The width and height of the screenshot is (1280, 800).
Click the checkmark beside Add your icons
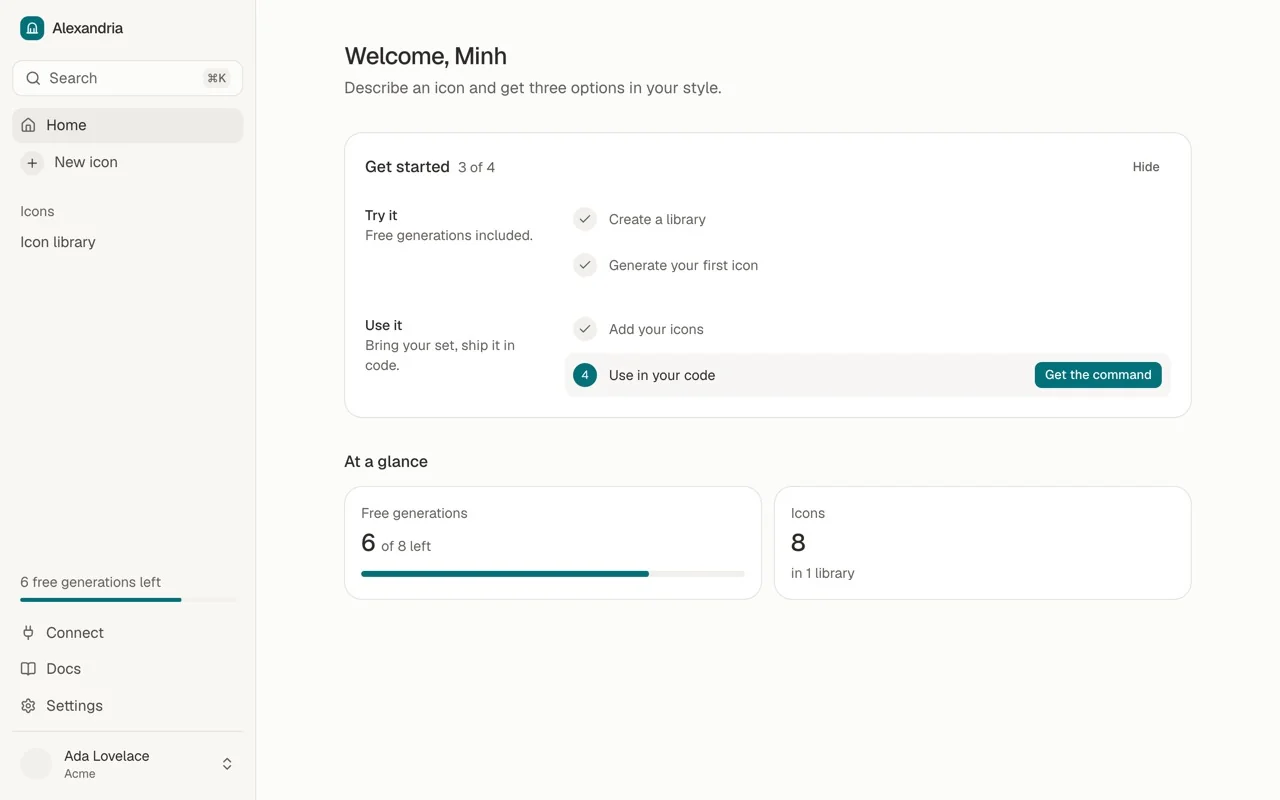(585, 329)
